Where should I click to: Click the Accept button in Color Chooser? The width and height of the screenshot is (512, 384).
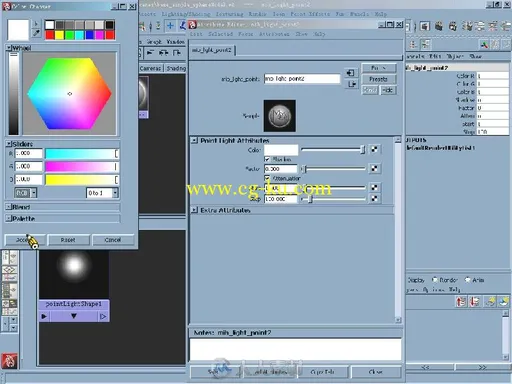[25, 240]
